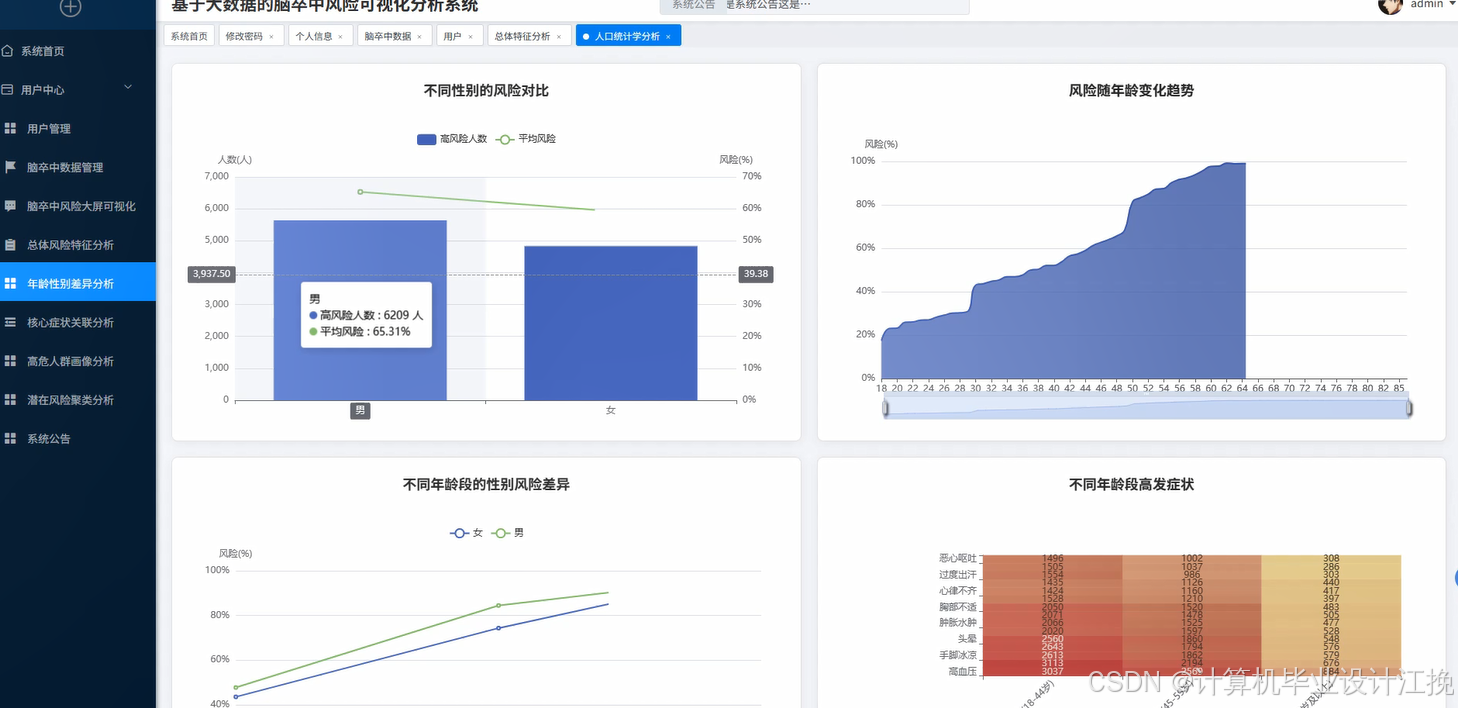The image size is (1458, 708).
Task: Close the 总体特征分析 tab
Action: (558, 37)
